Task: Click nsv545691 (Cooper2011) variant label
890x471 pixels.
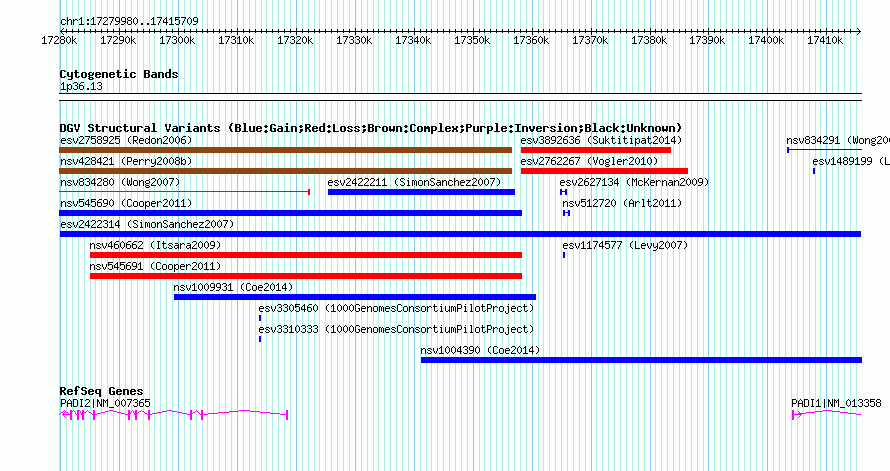Action: [x=156, y=266]
